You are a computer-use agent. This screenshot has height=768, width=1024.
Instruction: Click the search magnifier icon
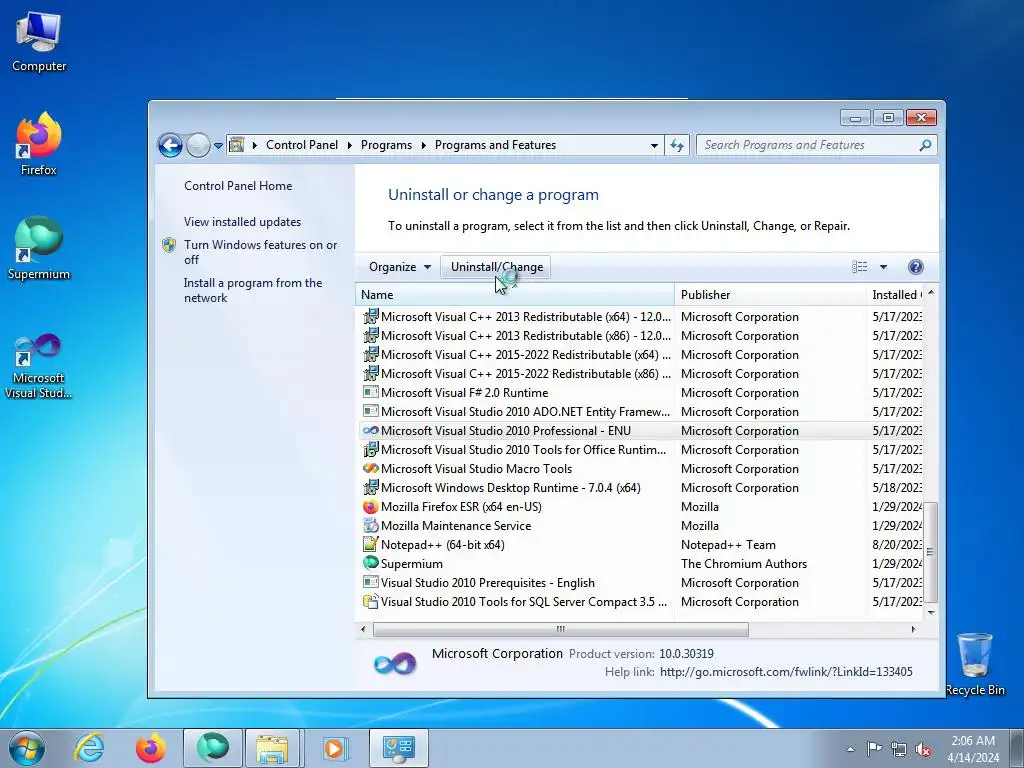(x=925, y=145)
